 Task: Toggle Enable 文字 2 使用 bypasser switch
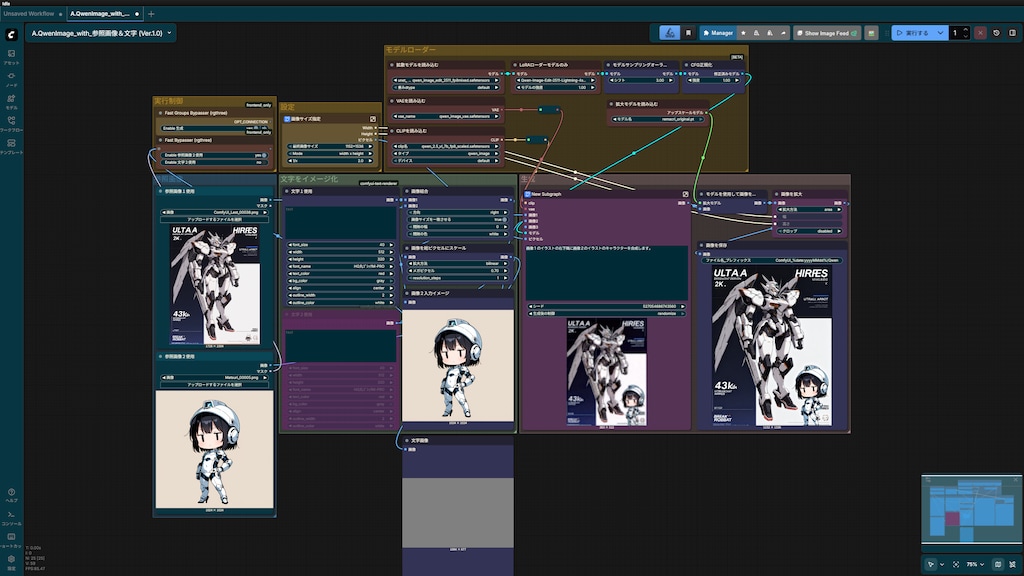pyautogui.click(x=264, y=161)
